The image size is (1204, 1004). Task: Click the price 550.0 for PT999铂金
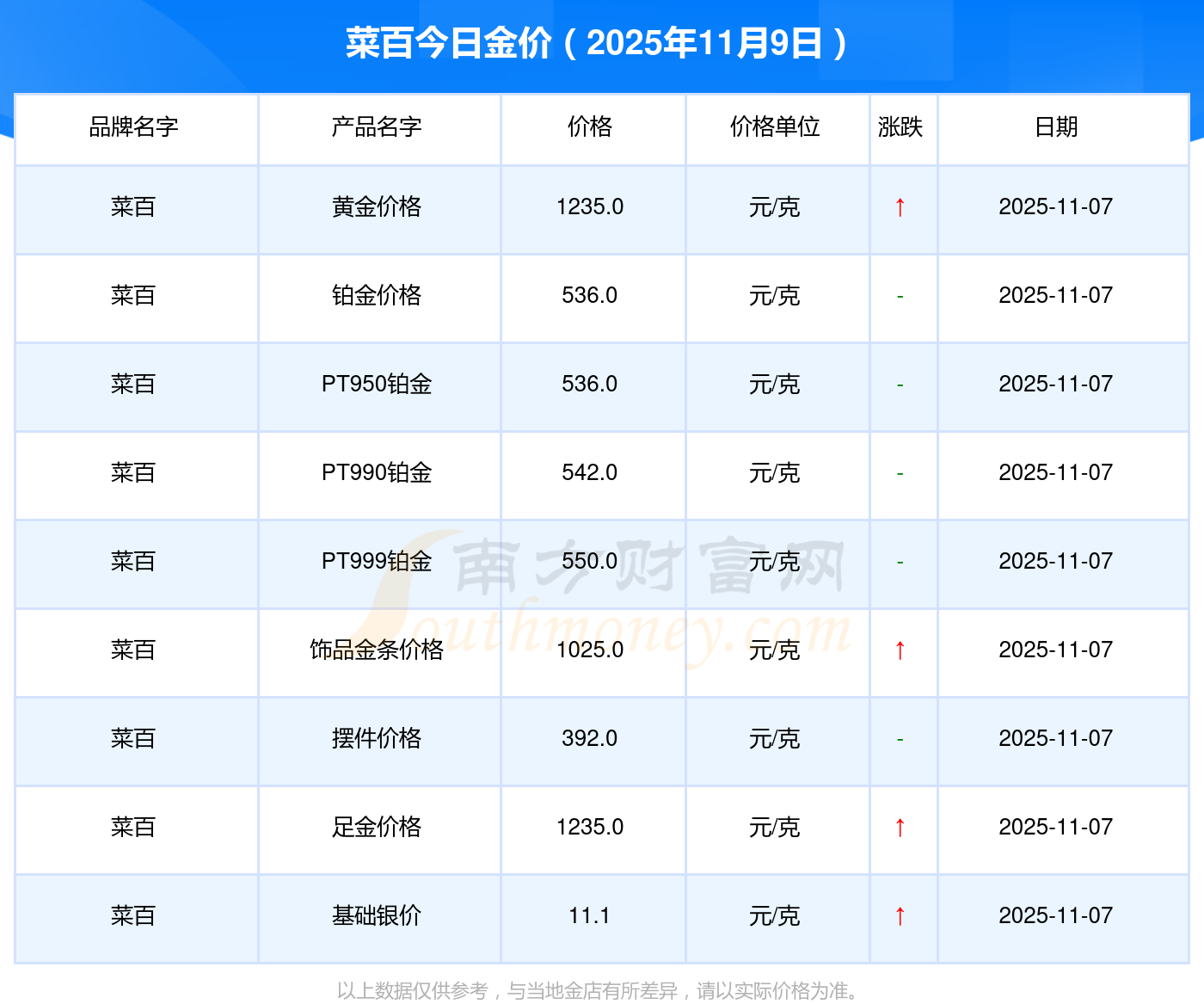tap(590, 562)
